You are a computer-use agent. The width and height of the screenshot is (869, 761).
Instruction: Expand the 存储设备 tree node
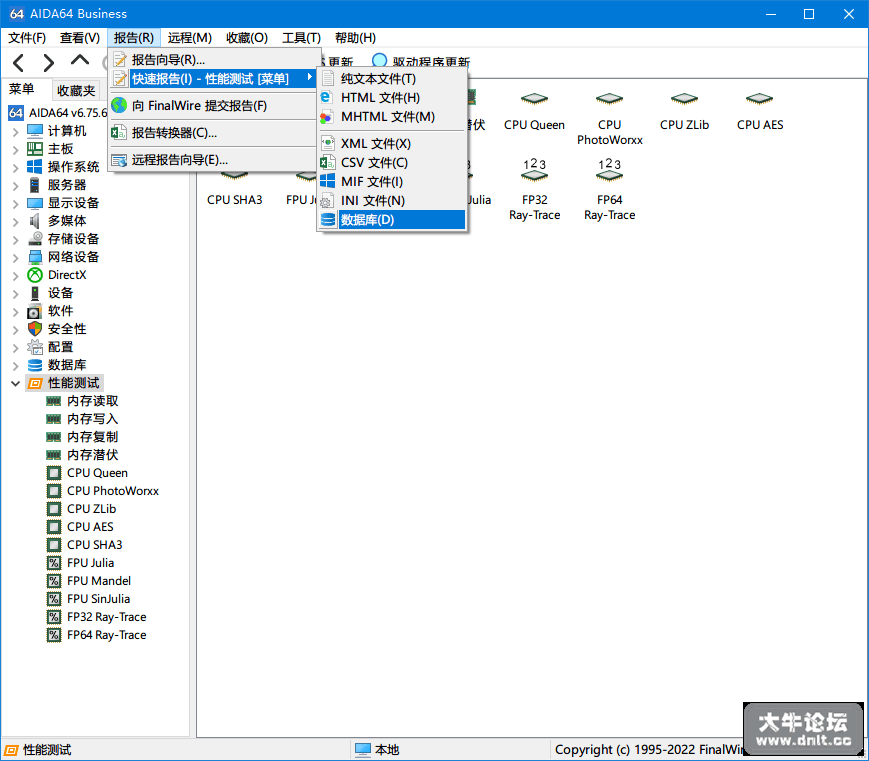16,240
